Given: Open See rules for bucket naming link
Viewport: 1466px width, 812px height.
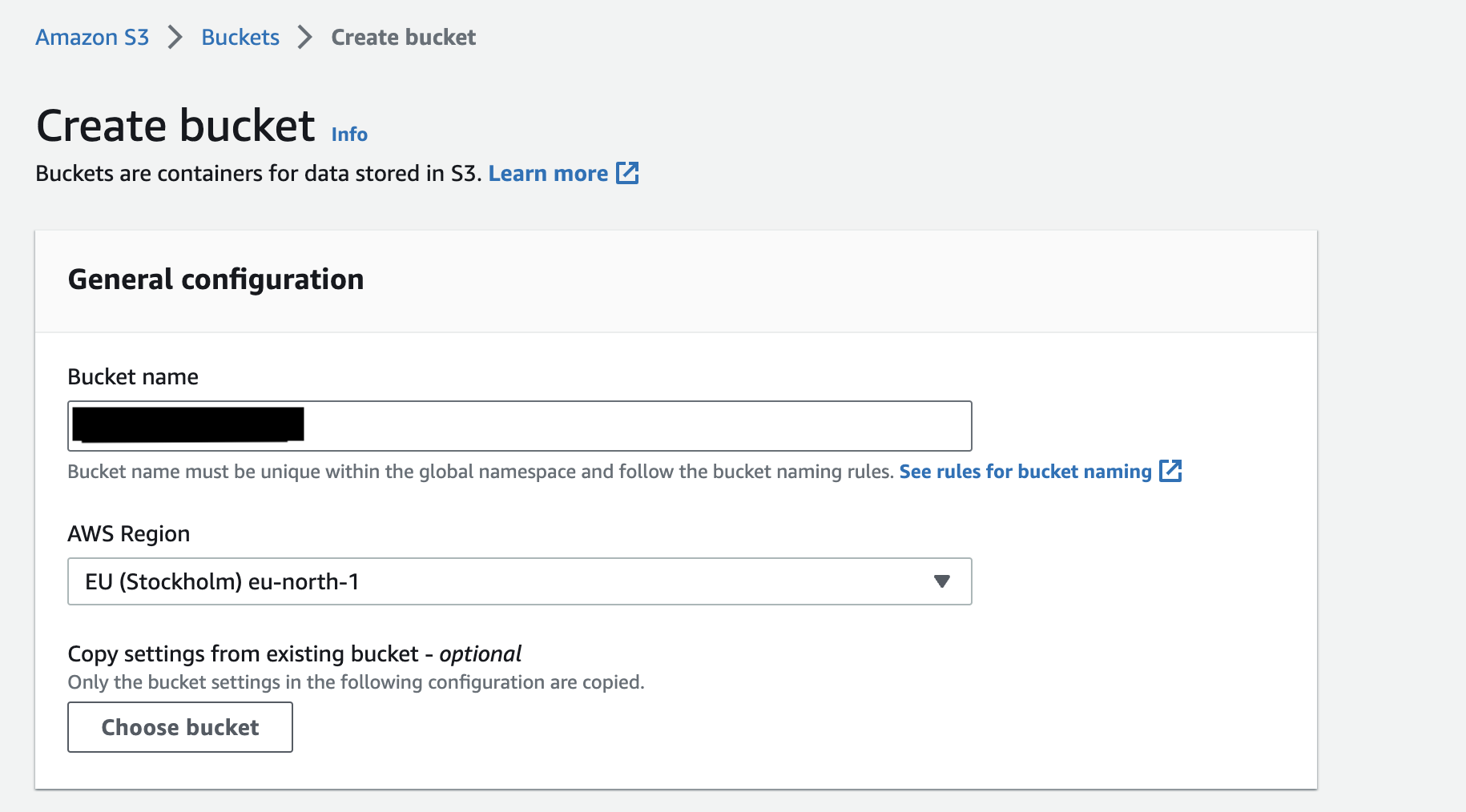Looking at the screenshot, I should 1025,472.
